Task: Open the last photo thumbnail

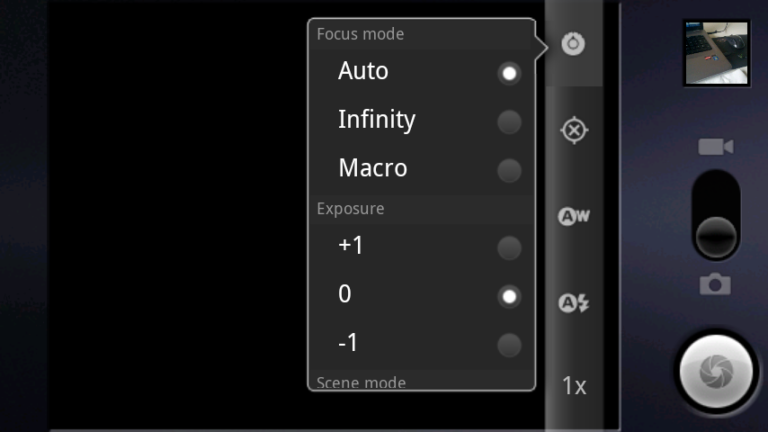Action: click(716, 53)
